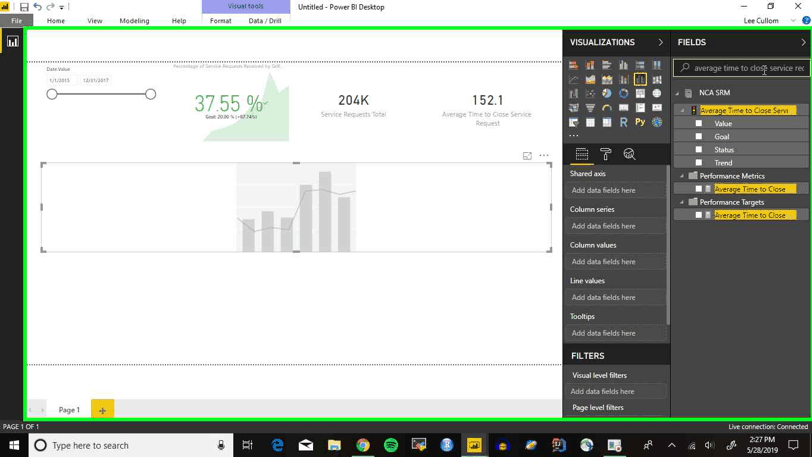This screenshot has width=812, height=458.
Task: Open the Format paint roller pane
Action: (605, 154)
